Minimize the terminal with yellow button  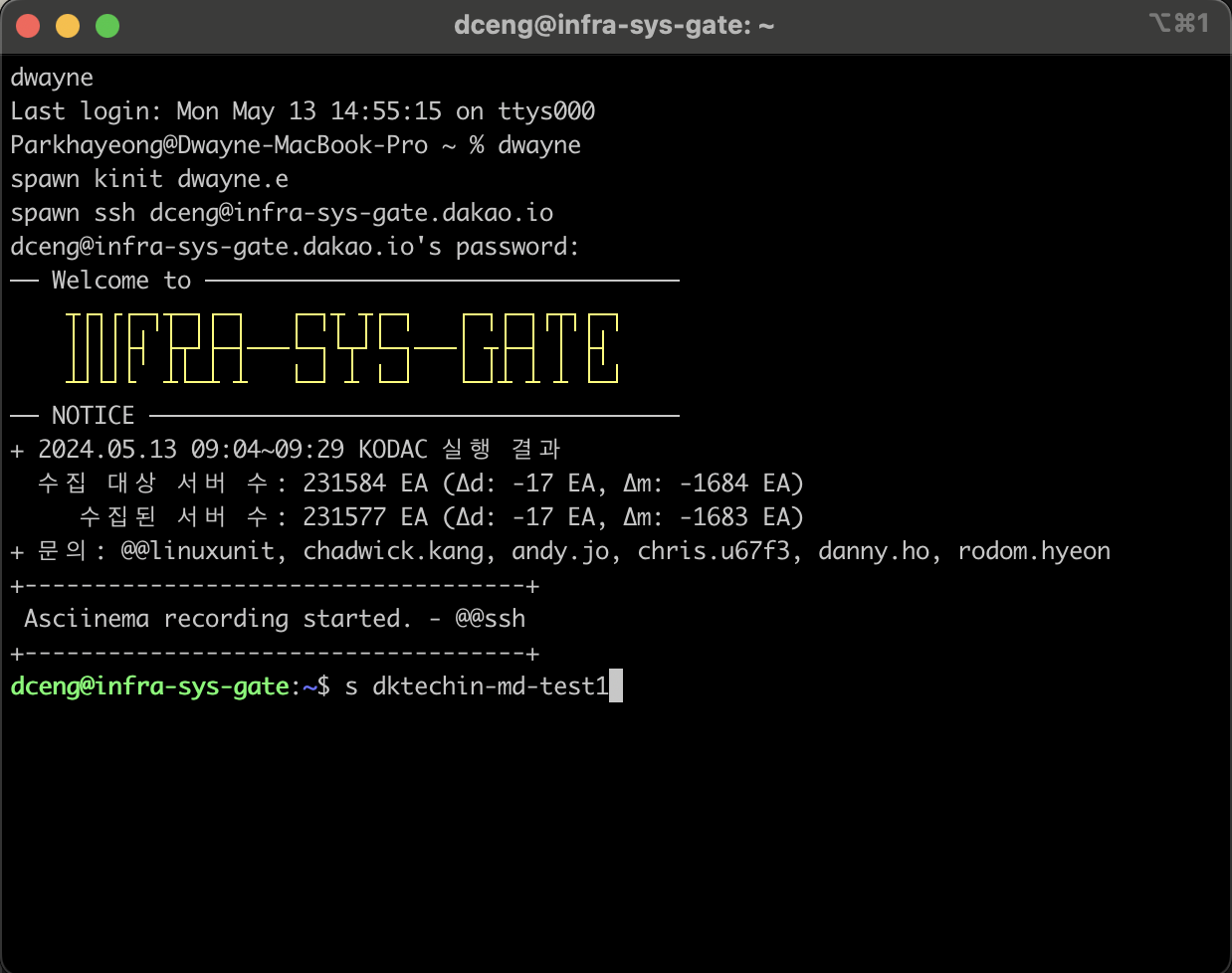[68, 26]
